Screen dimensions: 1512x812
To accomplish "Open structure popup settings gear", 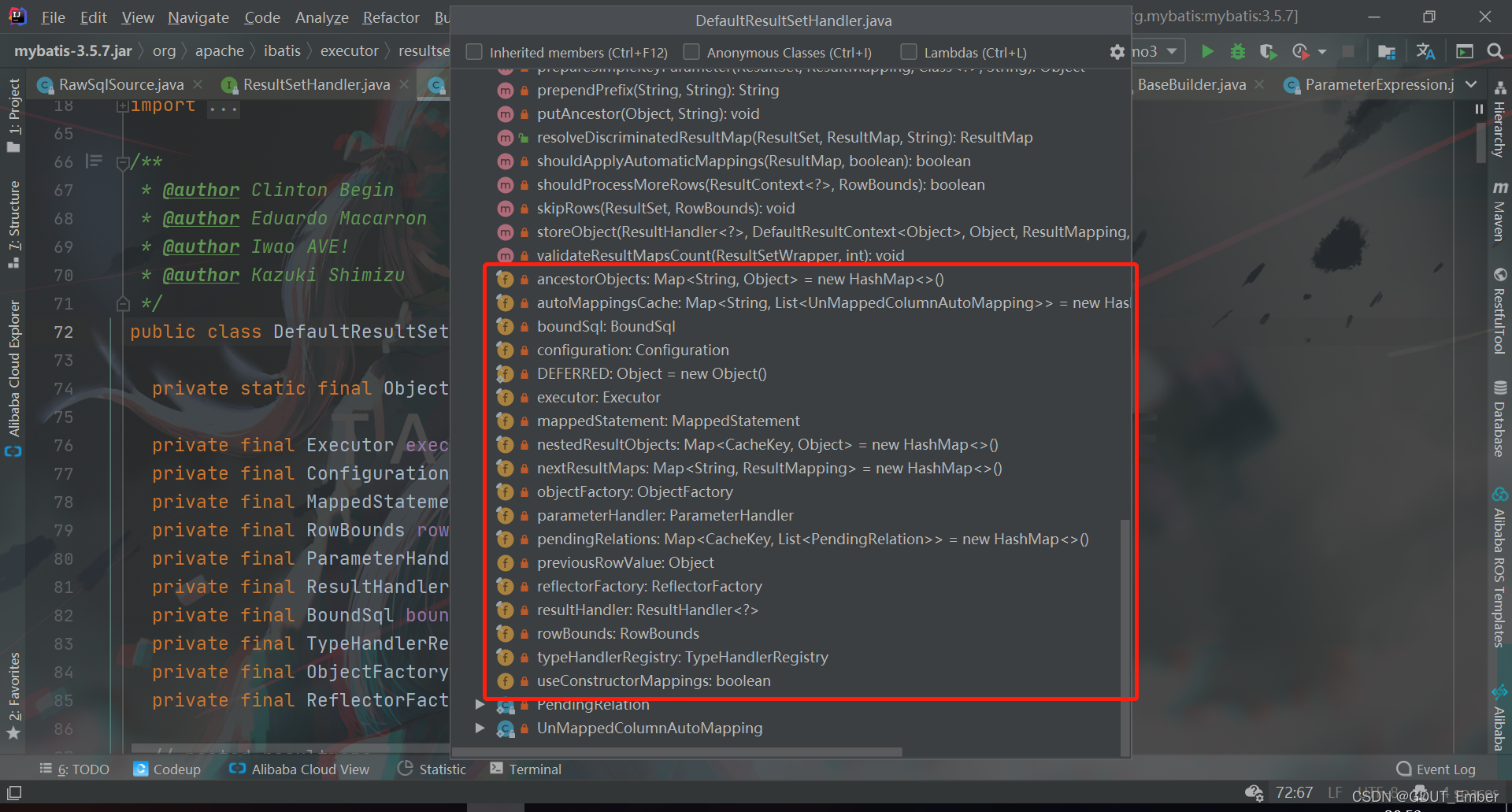I will click(x=1117, y=52).
